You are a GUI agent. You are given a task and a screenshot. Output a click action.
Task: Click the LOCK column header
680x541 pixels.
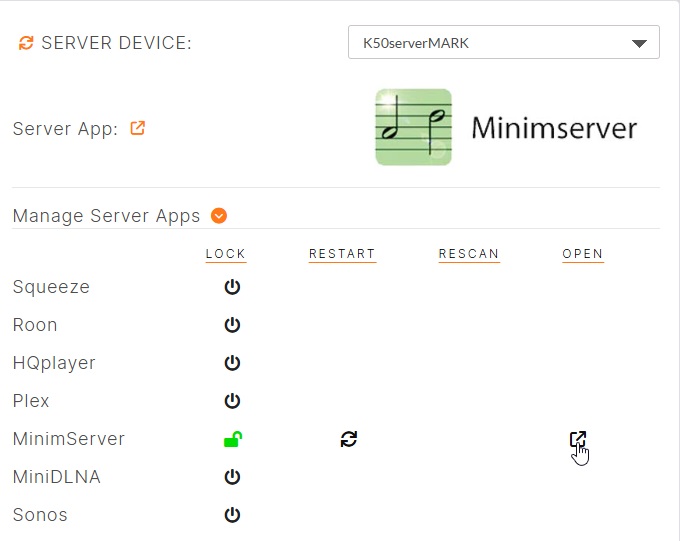pos(225,254)
